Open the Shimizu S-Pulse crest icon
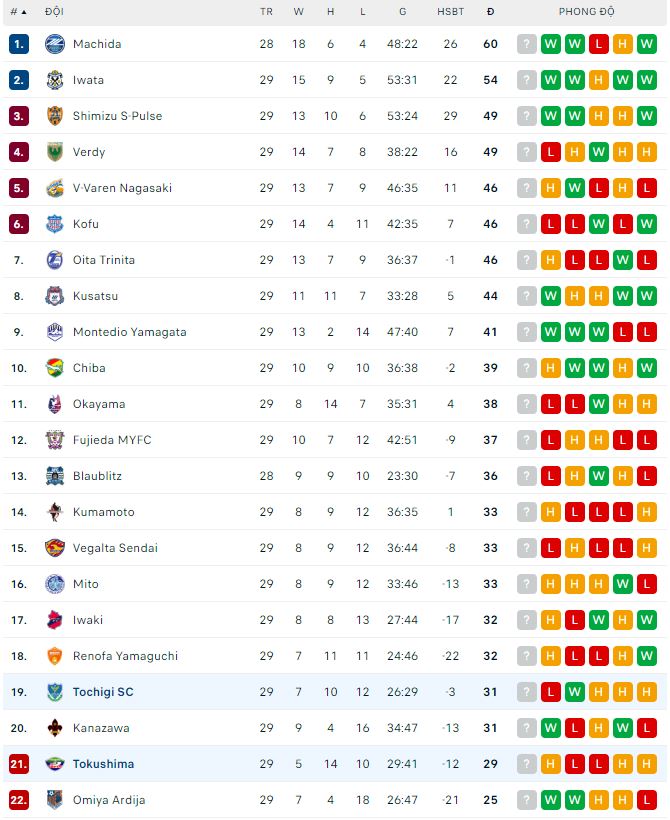This screenshot has height=820, width=670. click(x=54, y=116)
